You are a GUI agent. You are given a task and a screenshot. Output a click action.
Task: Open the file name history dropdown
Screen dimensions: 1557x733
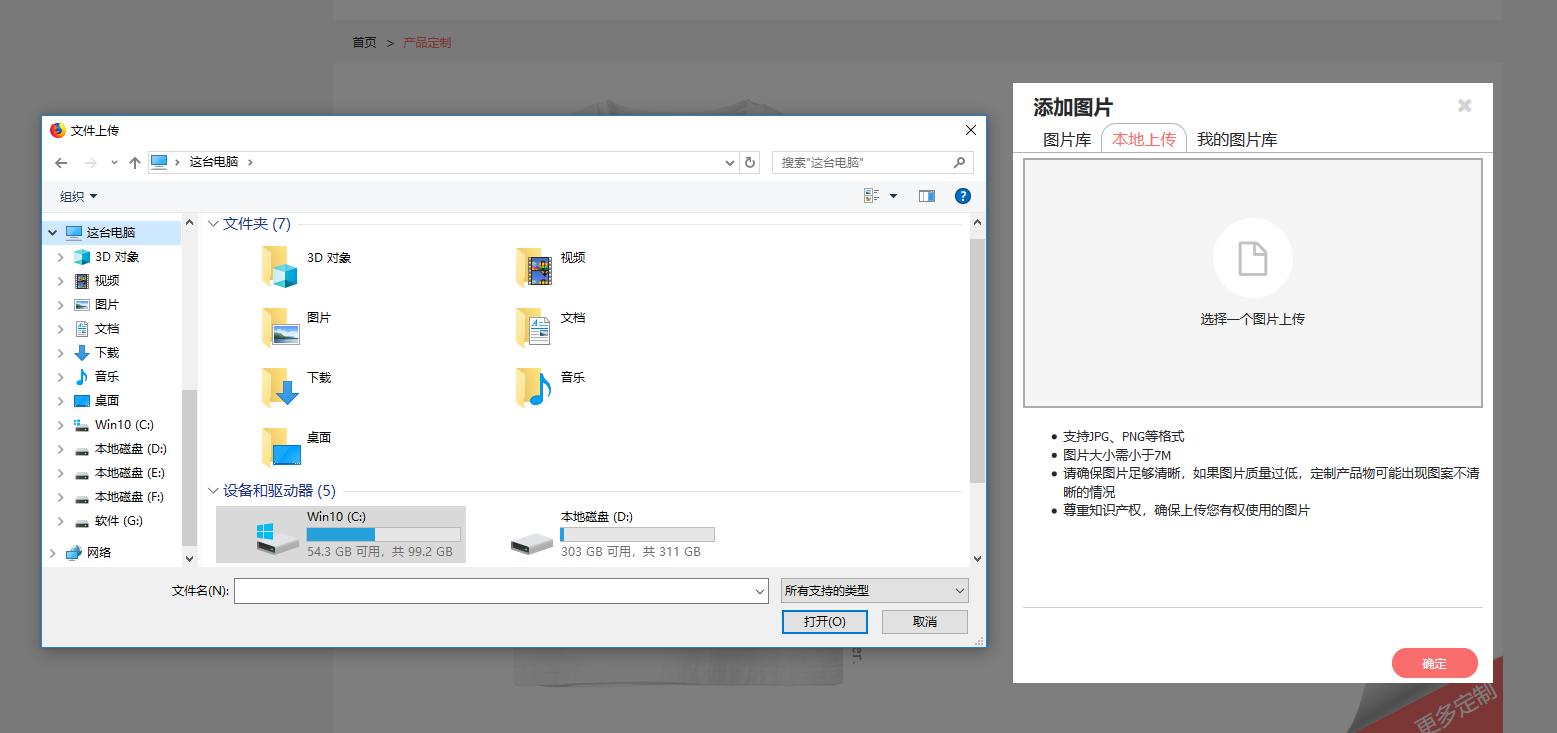click(760, 592)
